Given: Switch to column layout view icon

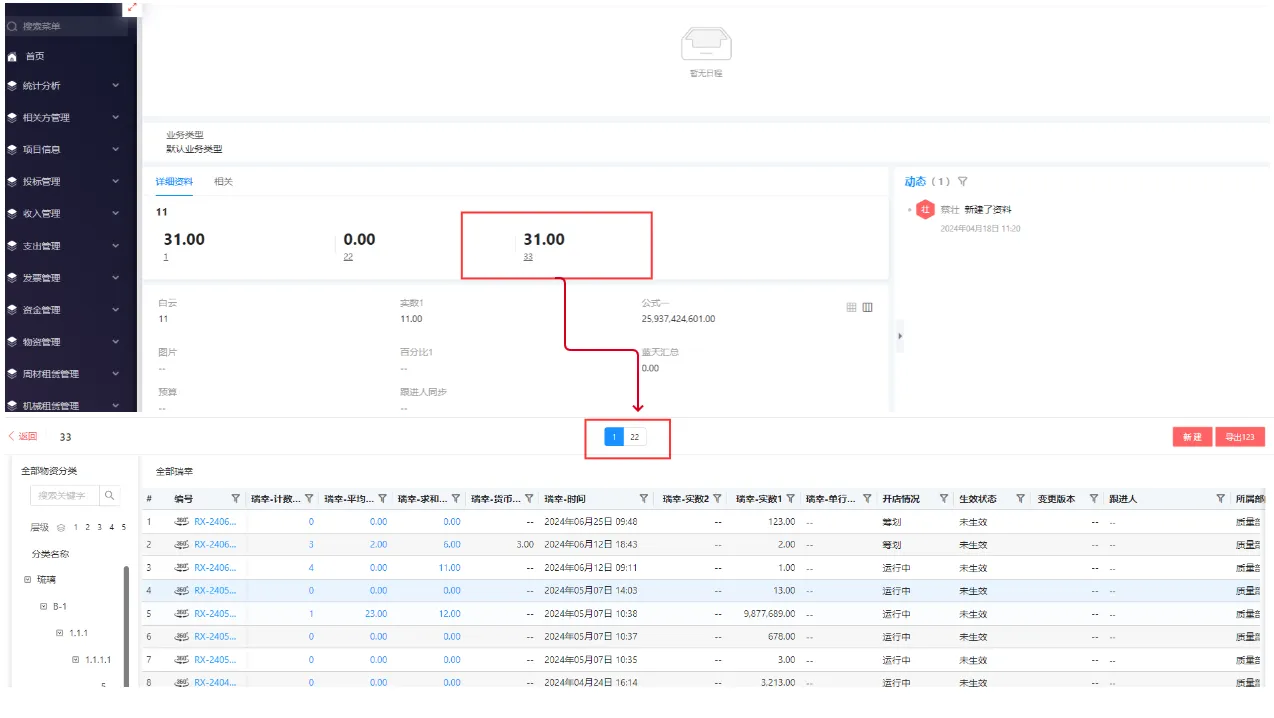Looking at the screenshot, I should 868,307.
